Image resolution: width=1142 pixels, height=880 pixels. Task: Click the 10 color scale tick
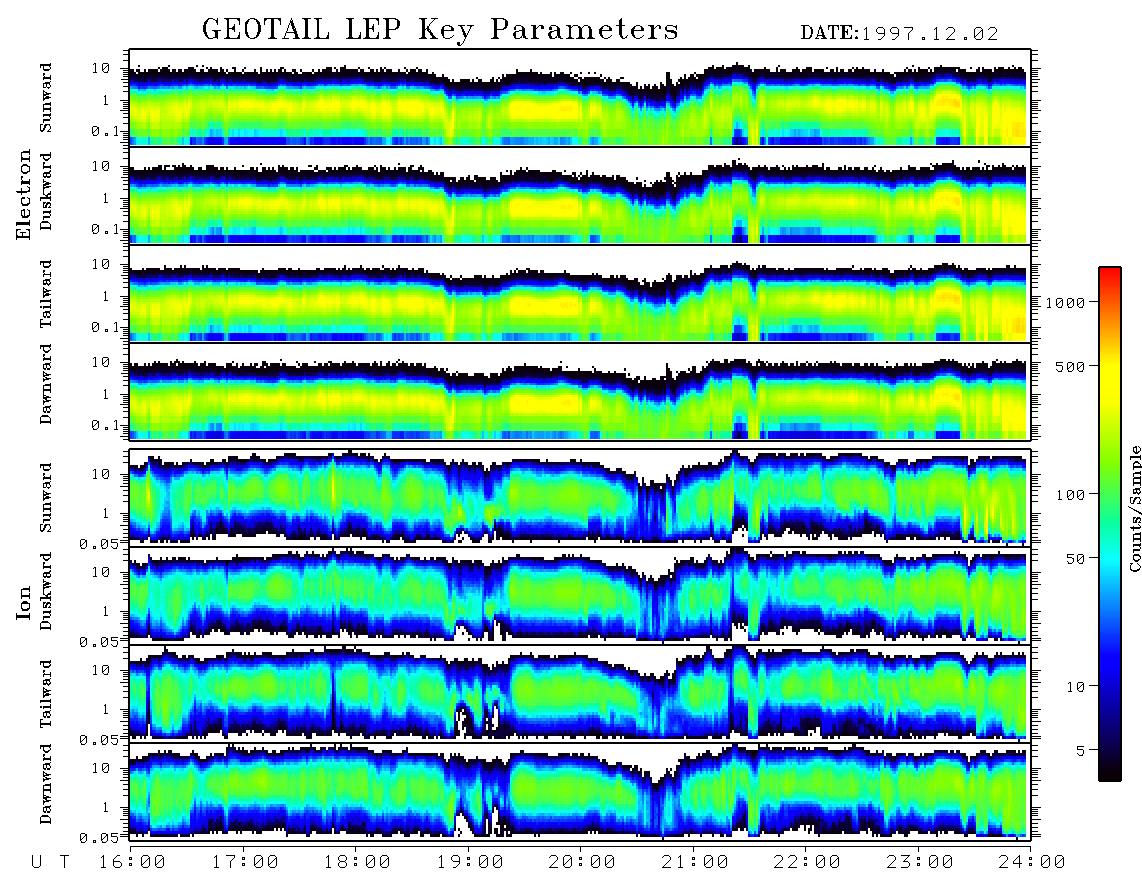1075,687
